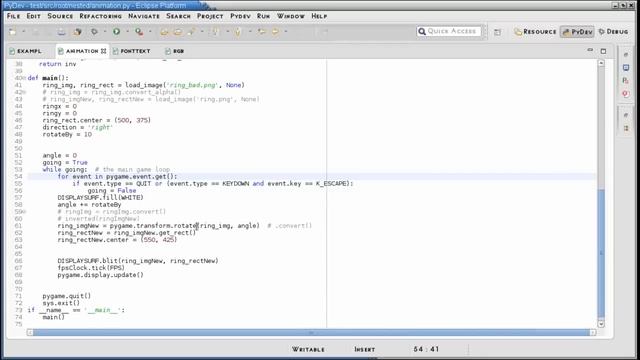Select the Animation editor tab

click(82, 51)
